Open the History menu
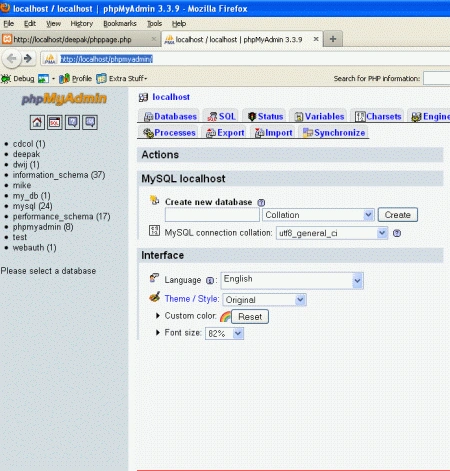The image size is (450, 471). click(x=82, y=24)
